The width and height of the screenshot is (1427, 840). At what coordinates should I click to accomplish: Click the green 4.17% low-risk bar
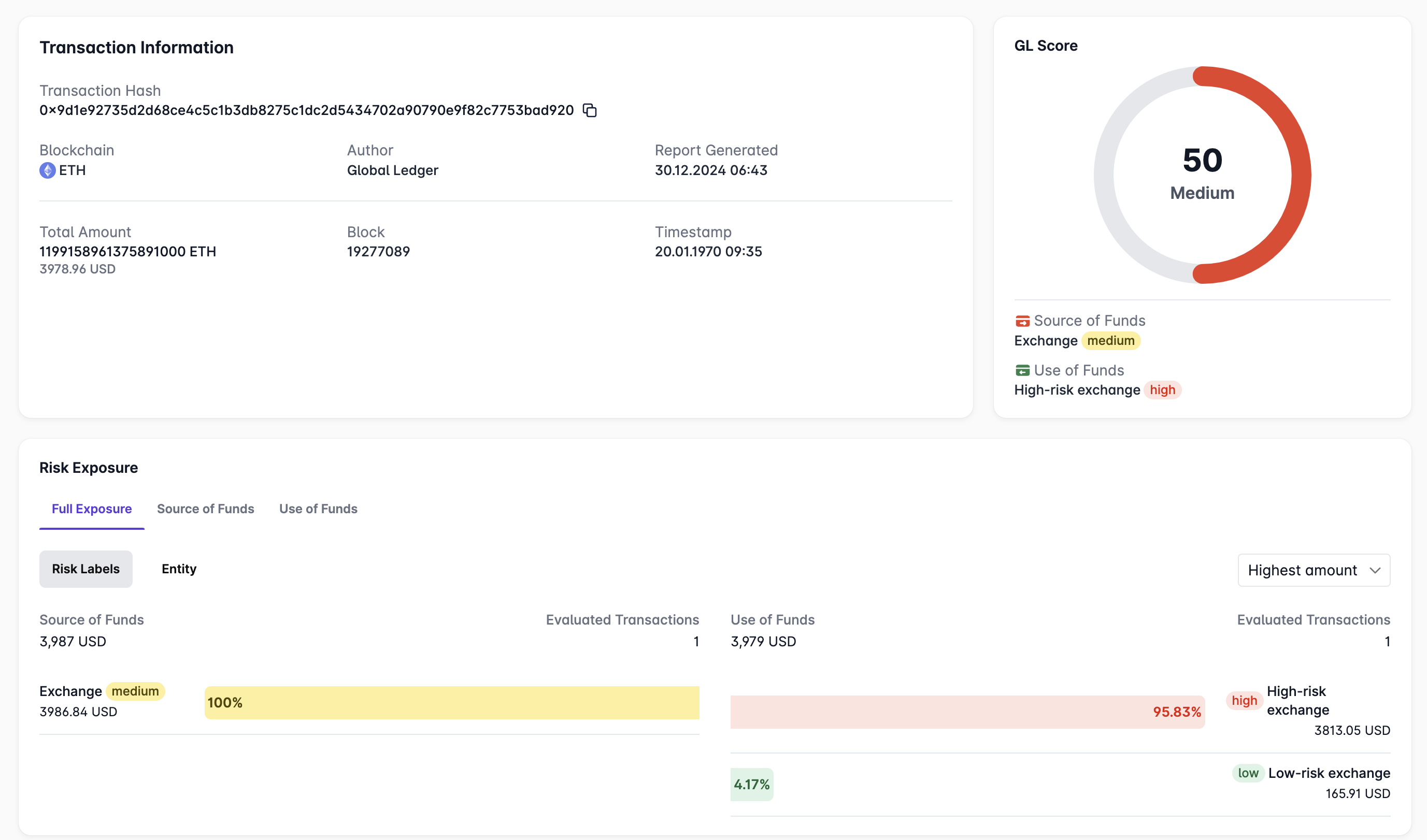751,785
